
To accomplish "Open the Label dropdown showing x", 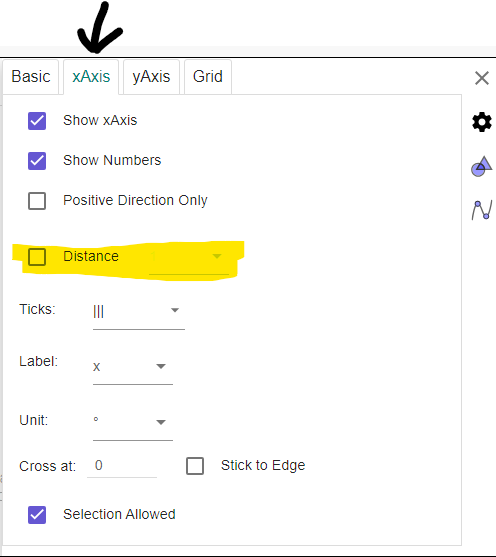I will click(x=133, y=368).
